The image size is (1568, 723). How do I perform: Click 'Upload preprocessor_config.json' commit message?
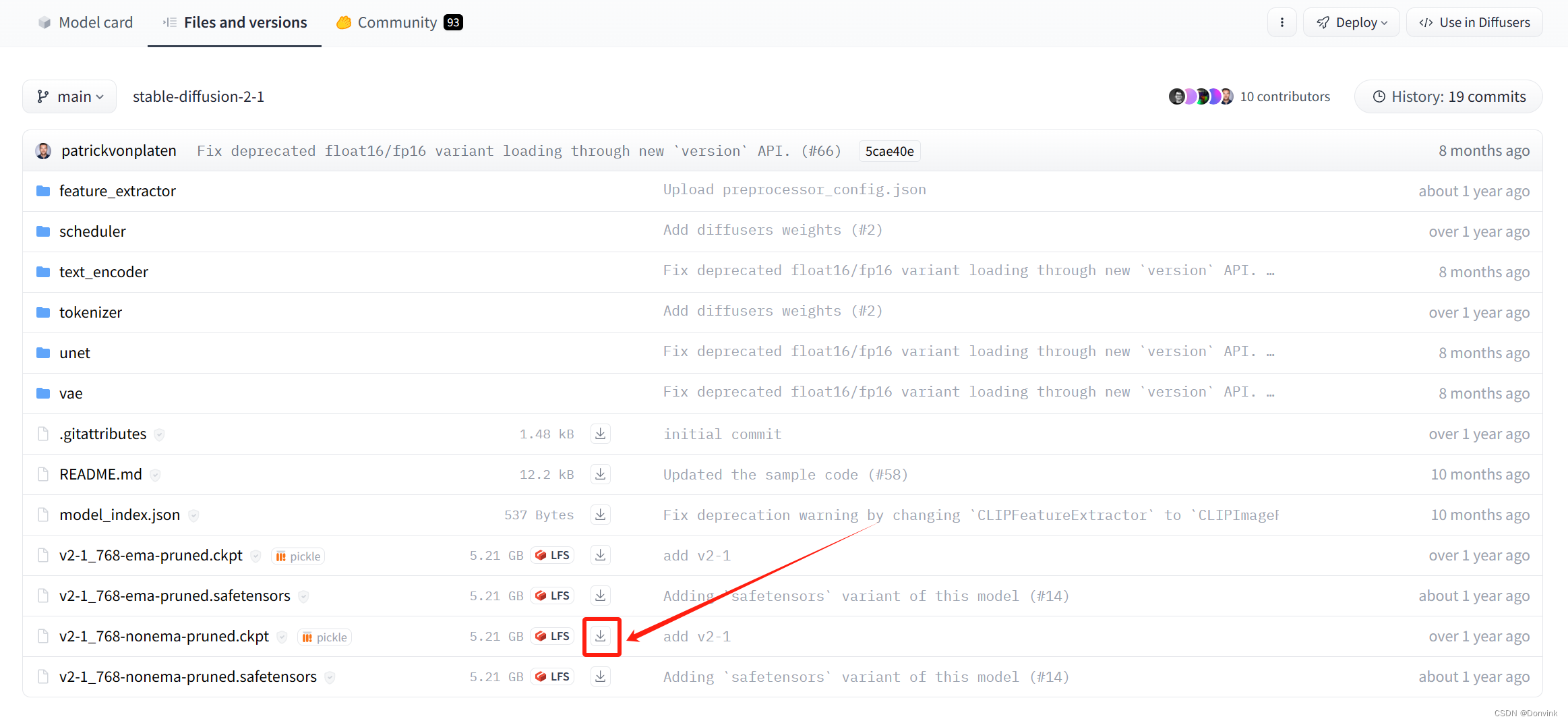[x=795, y=190]
